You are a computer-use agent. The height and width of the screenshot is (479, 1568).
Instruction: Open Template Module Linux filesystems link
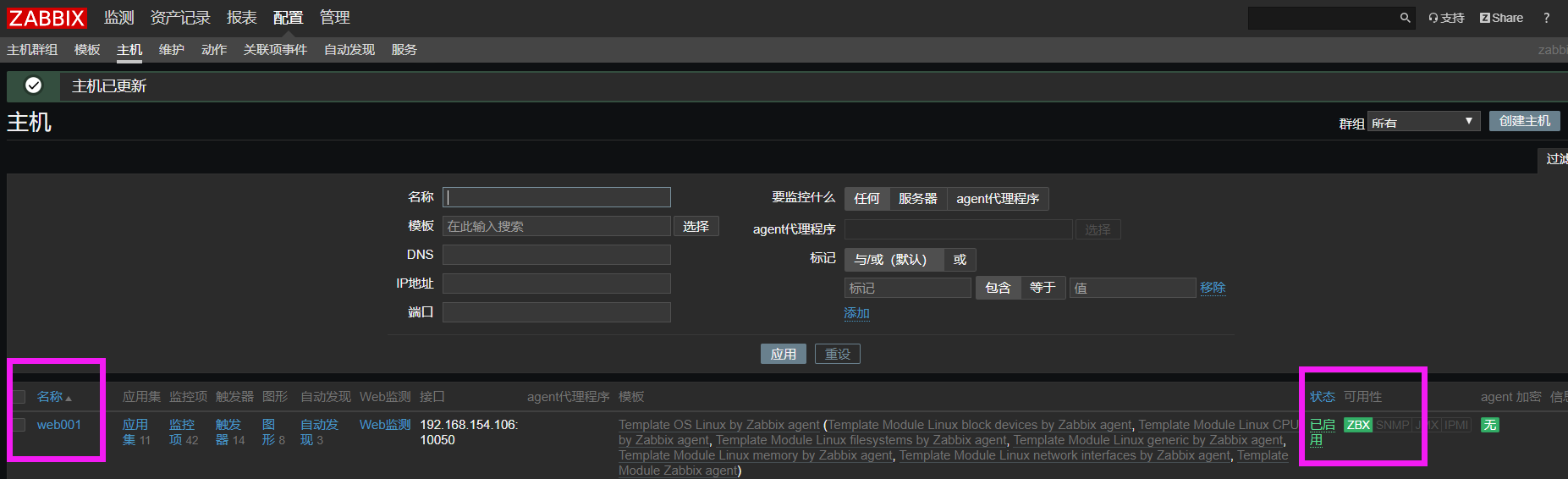(861, 440)
